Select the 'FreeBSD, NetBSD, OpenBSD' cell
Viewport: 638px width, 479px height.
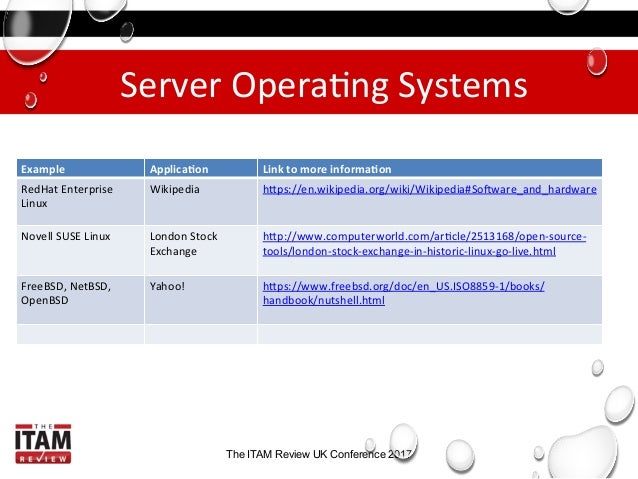[80, 300]
